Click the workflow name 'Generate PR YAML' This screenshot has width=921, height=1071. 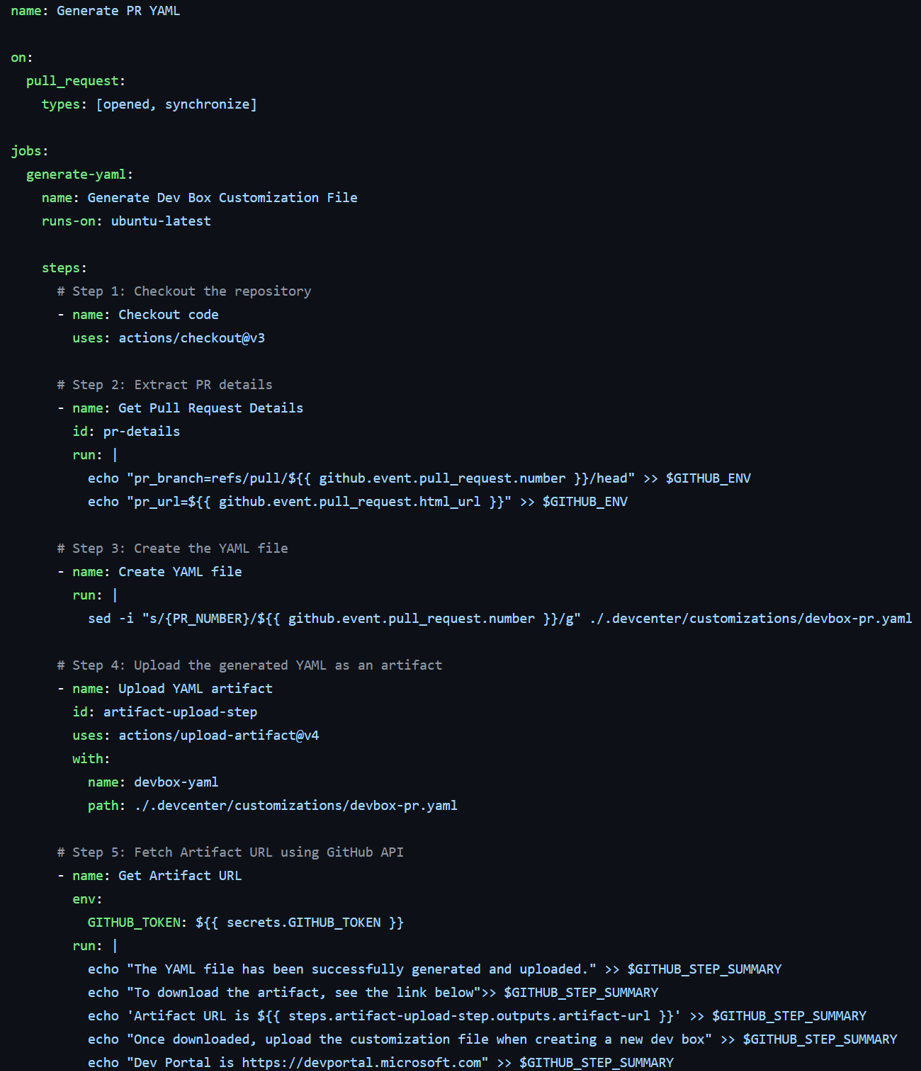tap(118, 11)
